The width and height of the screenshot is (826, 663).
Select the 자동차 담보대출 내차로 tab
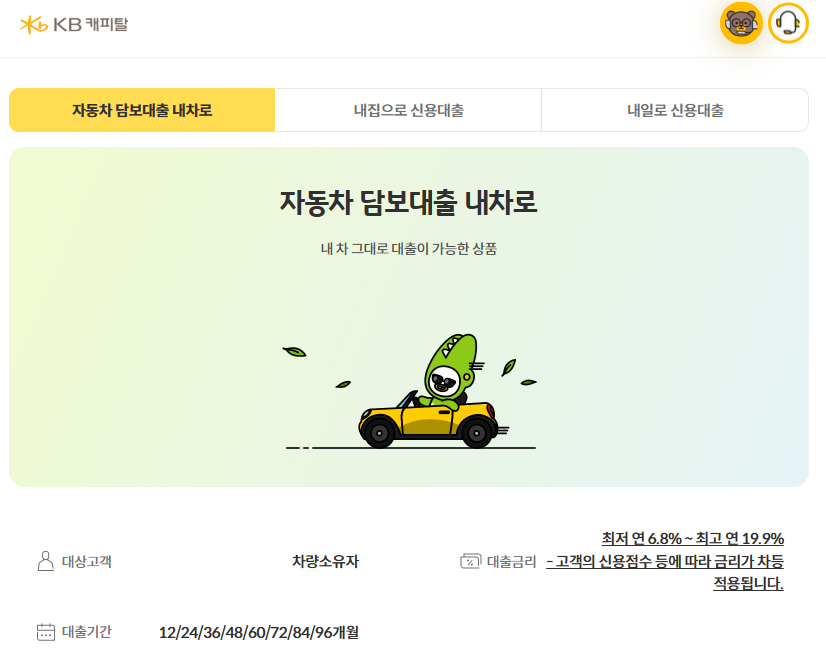coord(142,110)
